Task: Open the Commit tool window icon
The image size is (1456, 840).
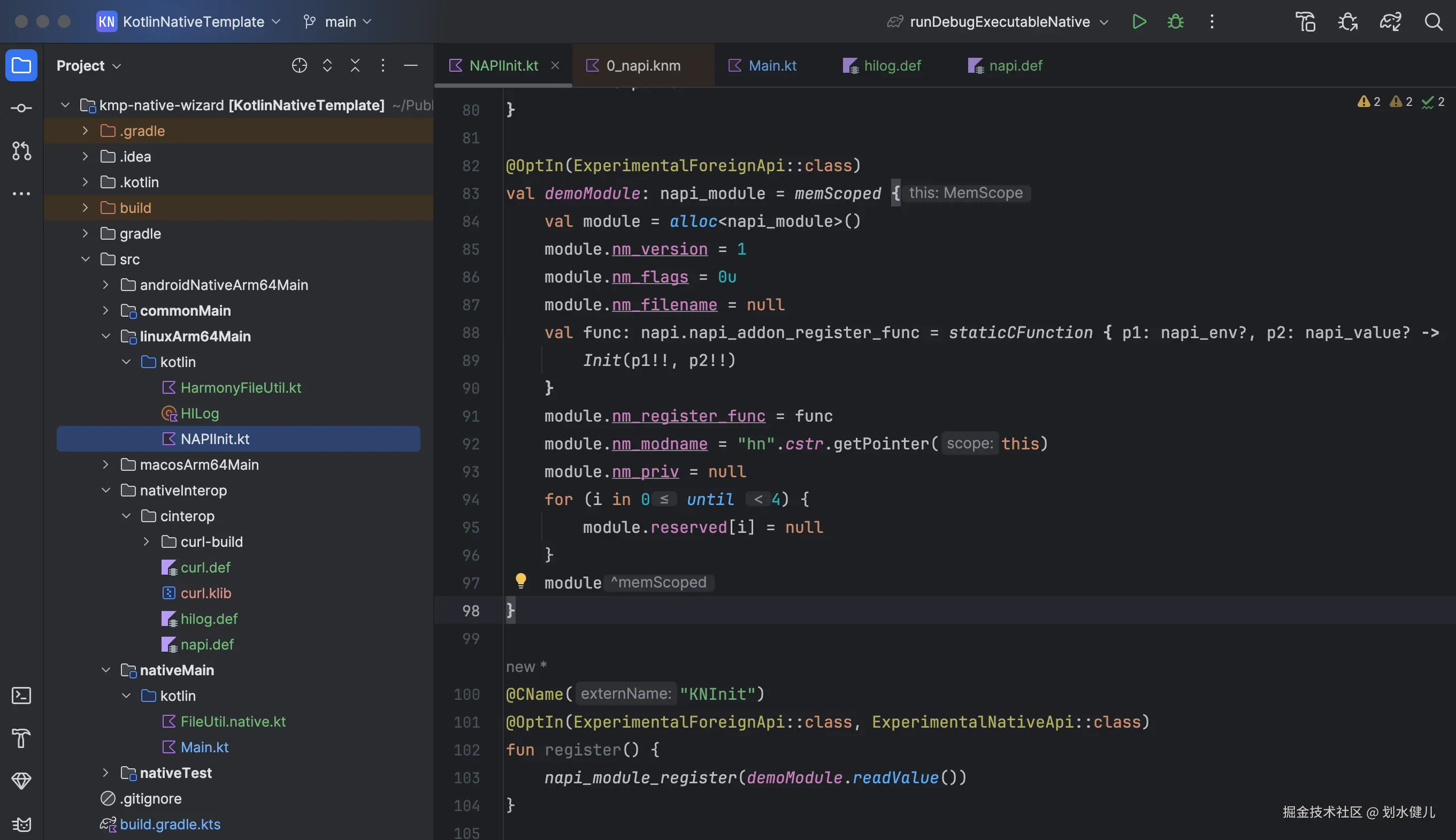Action: pos(21,108)
